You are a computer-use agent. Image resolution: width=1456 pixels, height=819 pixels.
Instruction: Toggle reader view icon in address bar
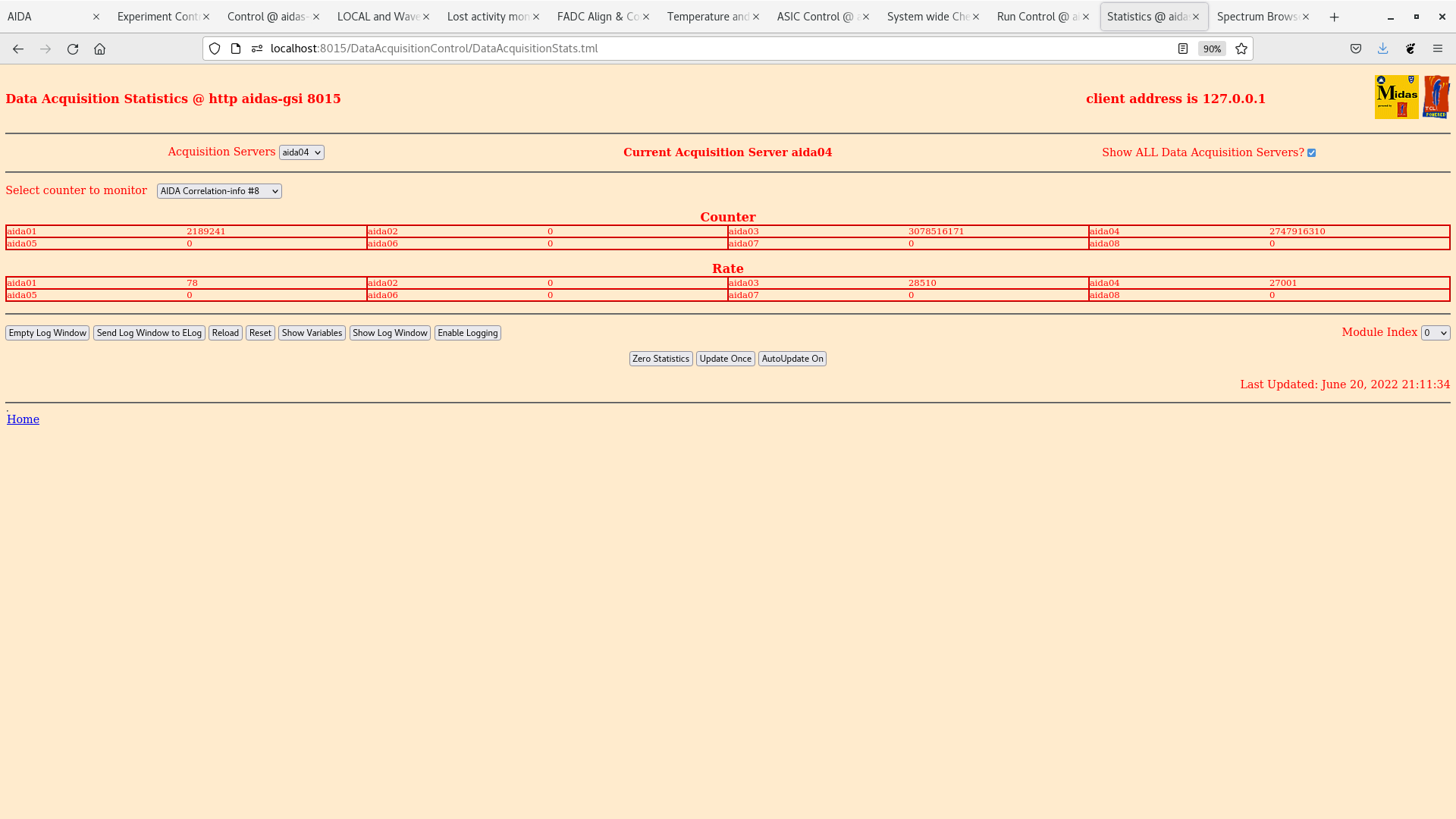1183,49
